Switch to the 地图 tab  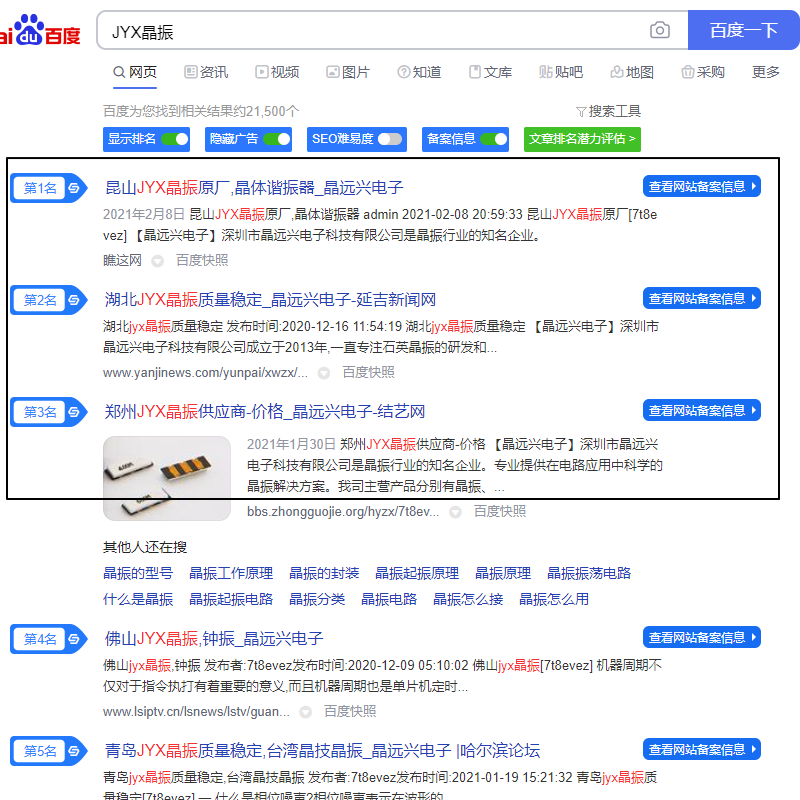tap(632, 72)
